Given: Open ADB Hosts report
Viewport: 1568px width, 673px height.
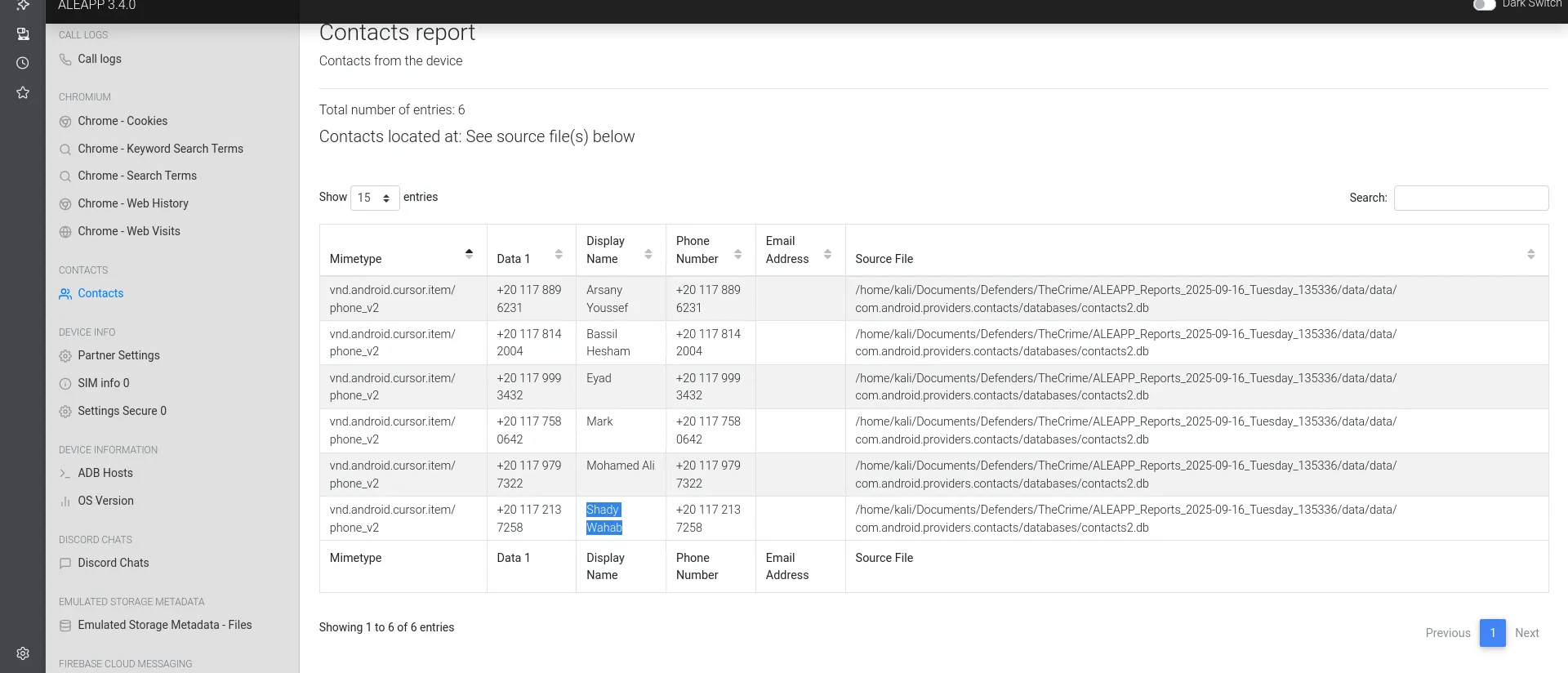Looking at the screenshot, I should pos(105,473).
